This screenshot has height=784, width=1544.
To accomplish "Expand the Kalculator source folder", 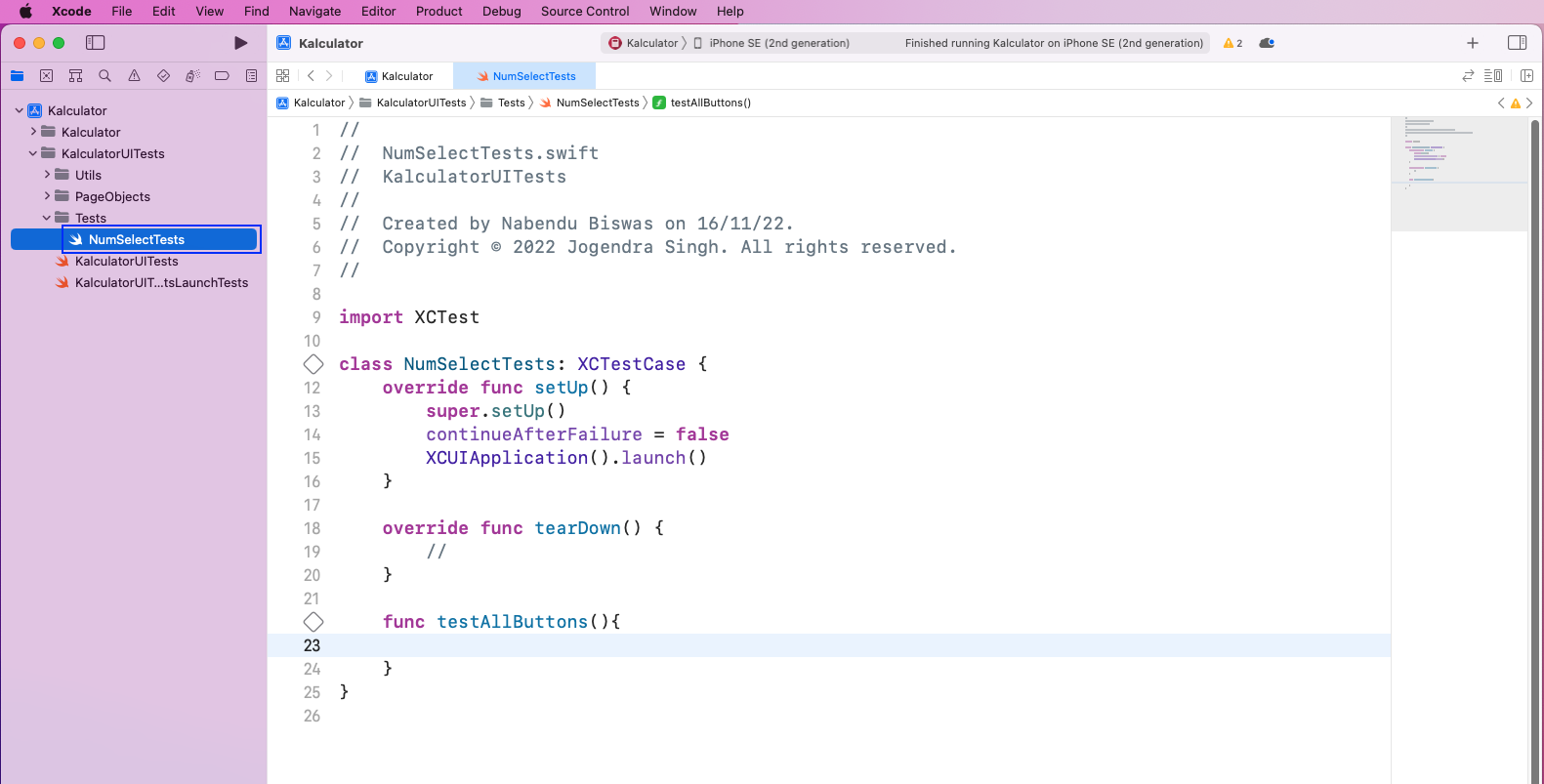I will coord(33,132).
